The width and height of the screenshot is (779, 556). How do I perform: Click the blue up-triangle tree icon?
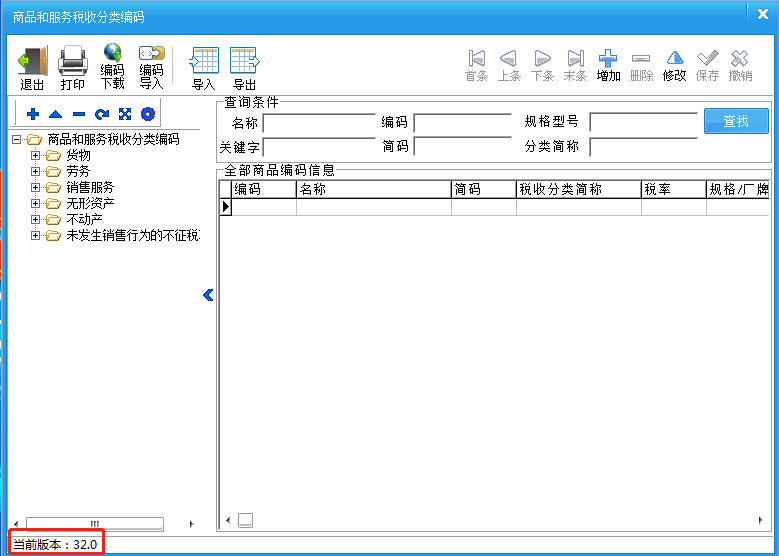(x=56, y=114)
